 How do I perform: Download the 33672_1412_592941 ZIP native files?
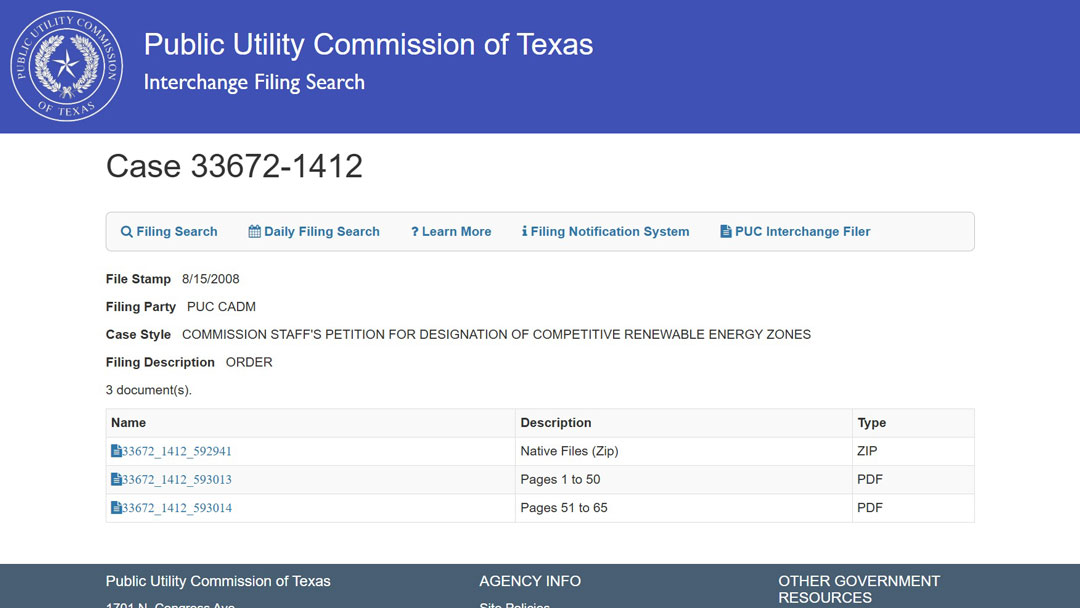click(x=177, y=451)
